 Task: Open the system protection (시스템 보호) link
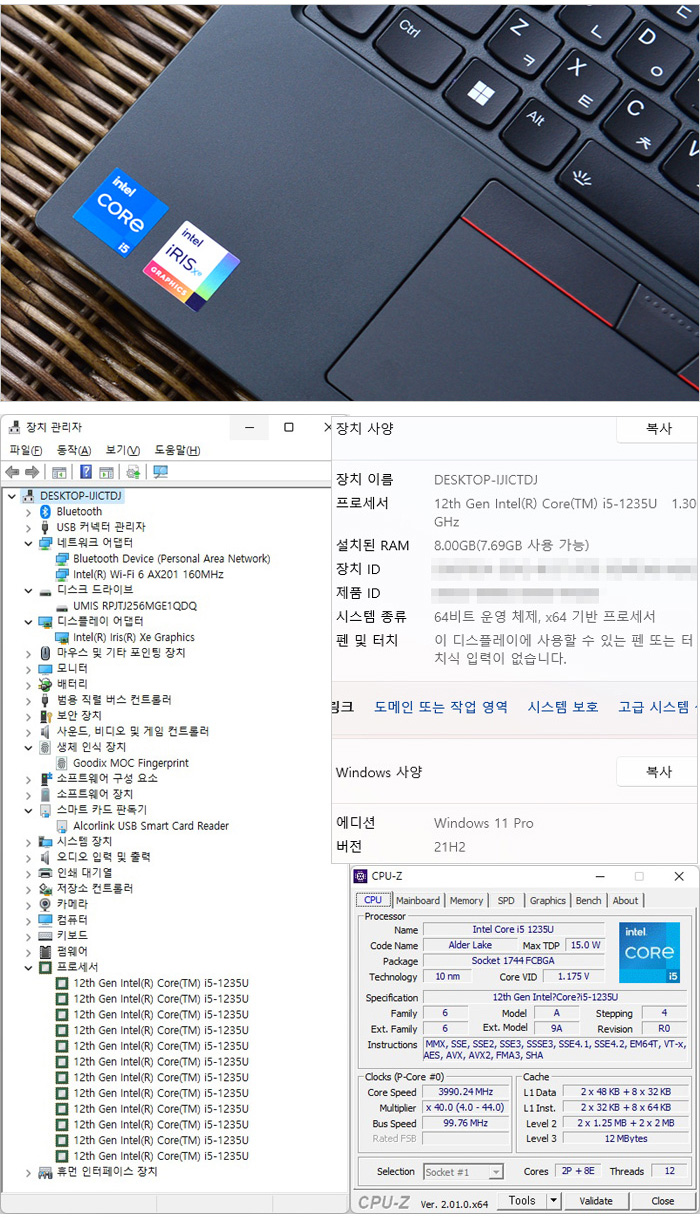(563, 707)
